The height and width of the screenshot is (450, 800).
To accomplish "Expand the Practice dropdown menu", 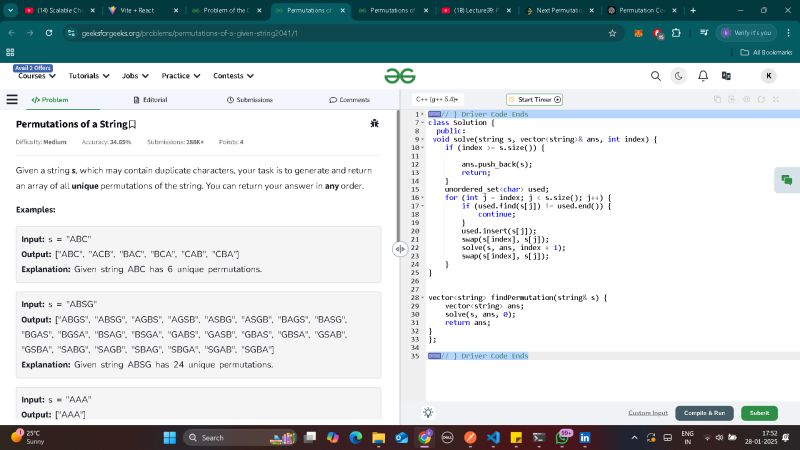I will click(x=180, y=76).
